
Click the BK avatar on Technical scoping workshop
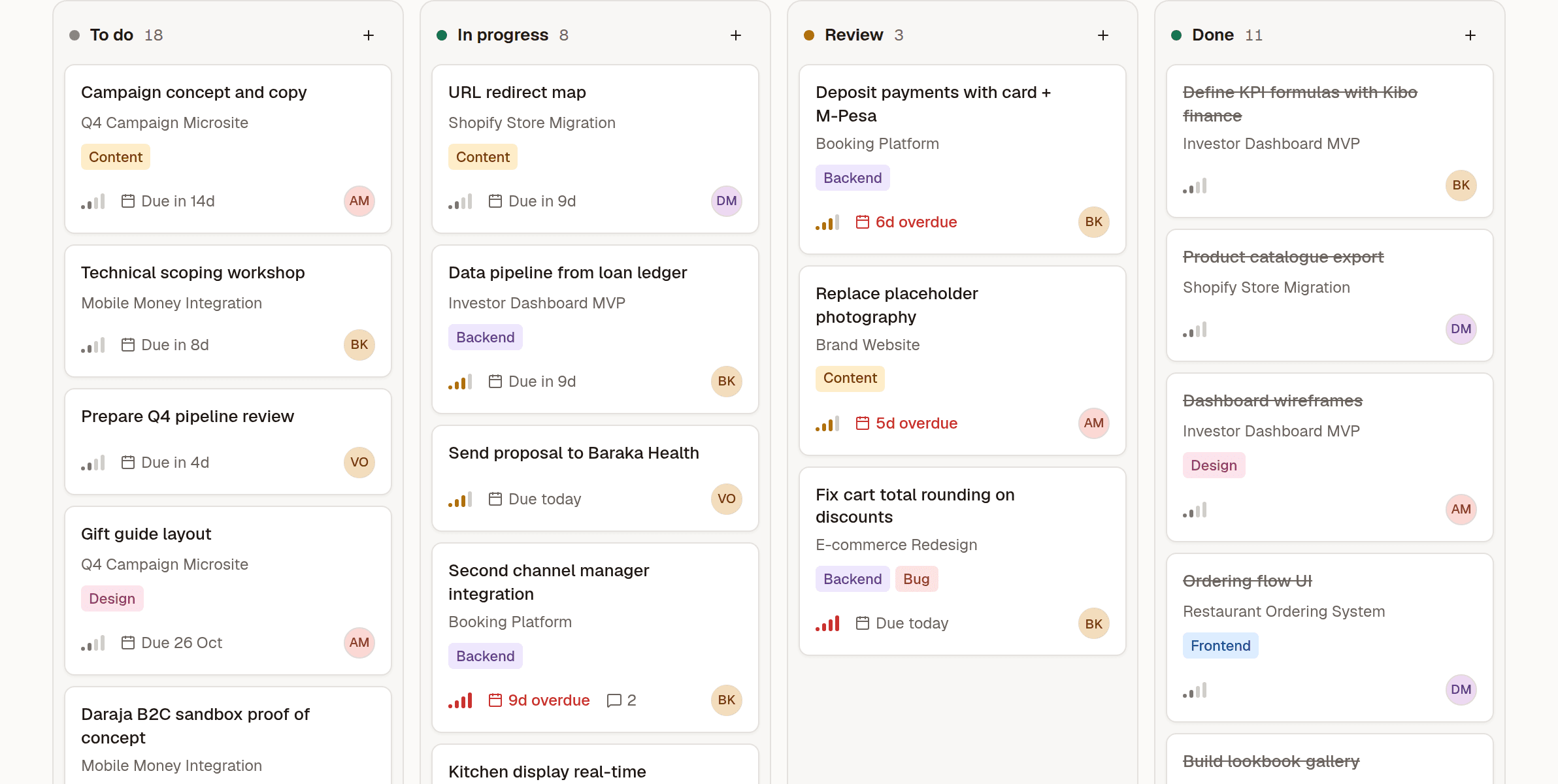(x=359, y=345)
